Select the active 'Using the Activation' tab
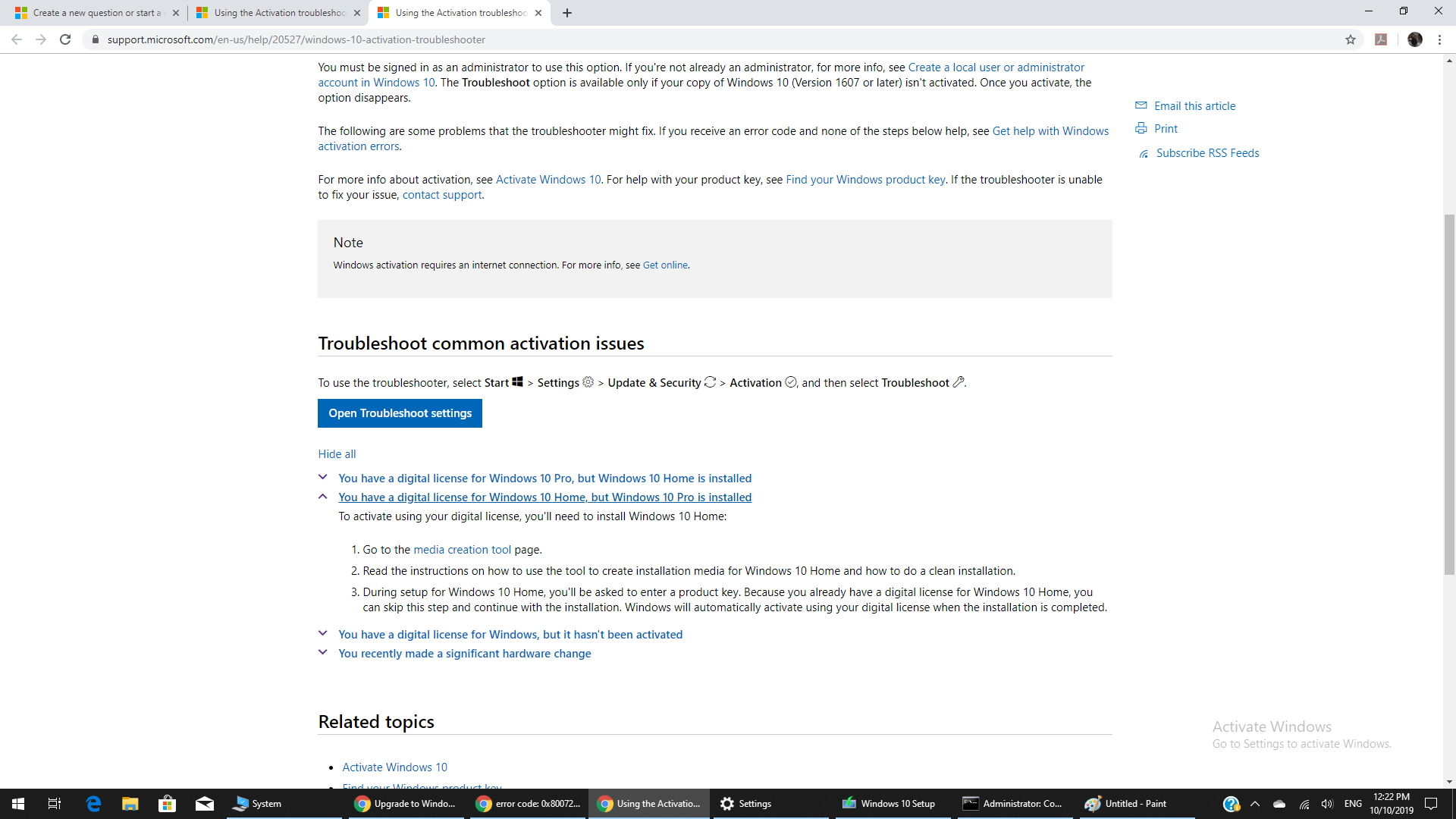 459,13
